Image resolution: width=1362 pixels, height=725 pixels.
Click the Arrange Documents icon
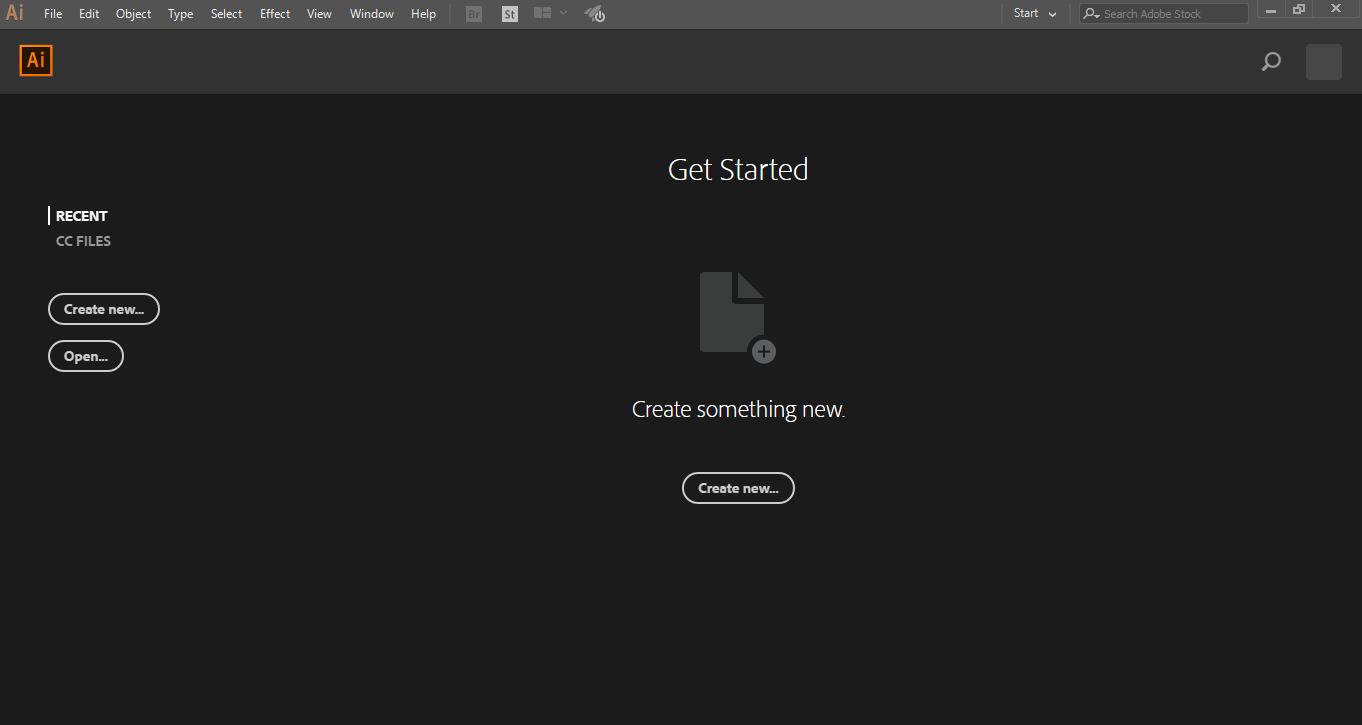pyautogui.click(x=541, y=13)
